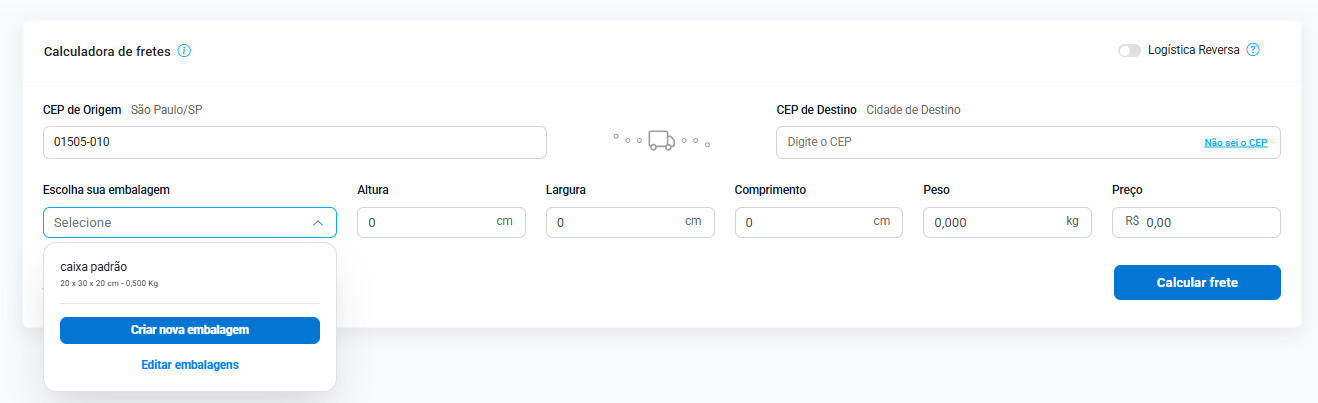Click the delivery truck icon
This screenshot has height=403, width=1318.
[661, 141]
